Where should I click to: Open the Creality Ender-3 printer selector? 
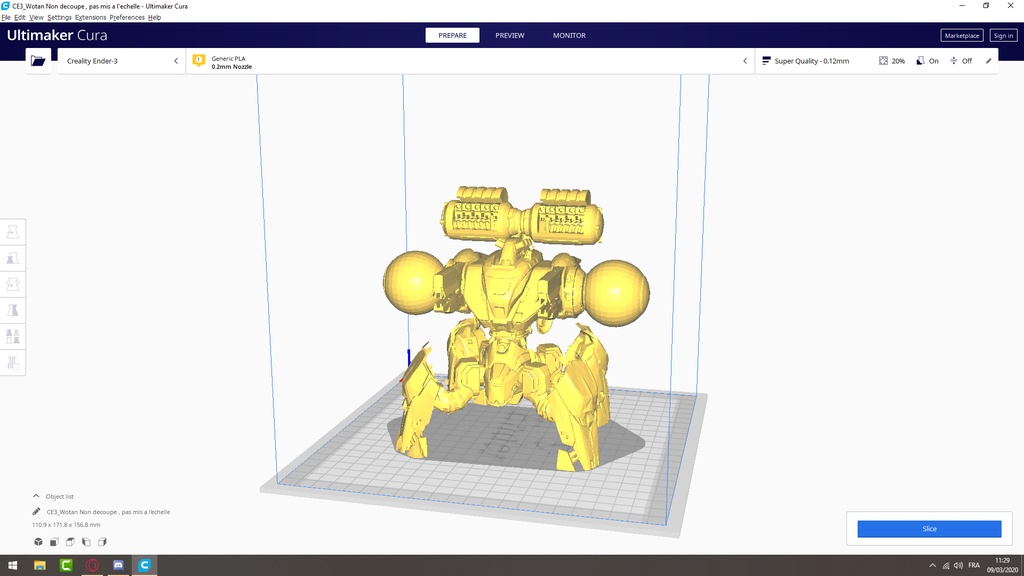[121, 61]
